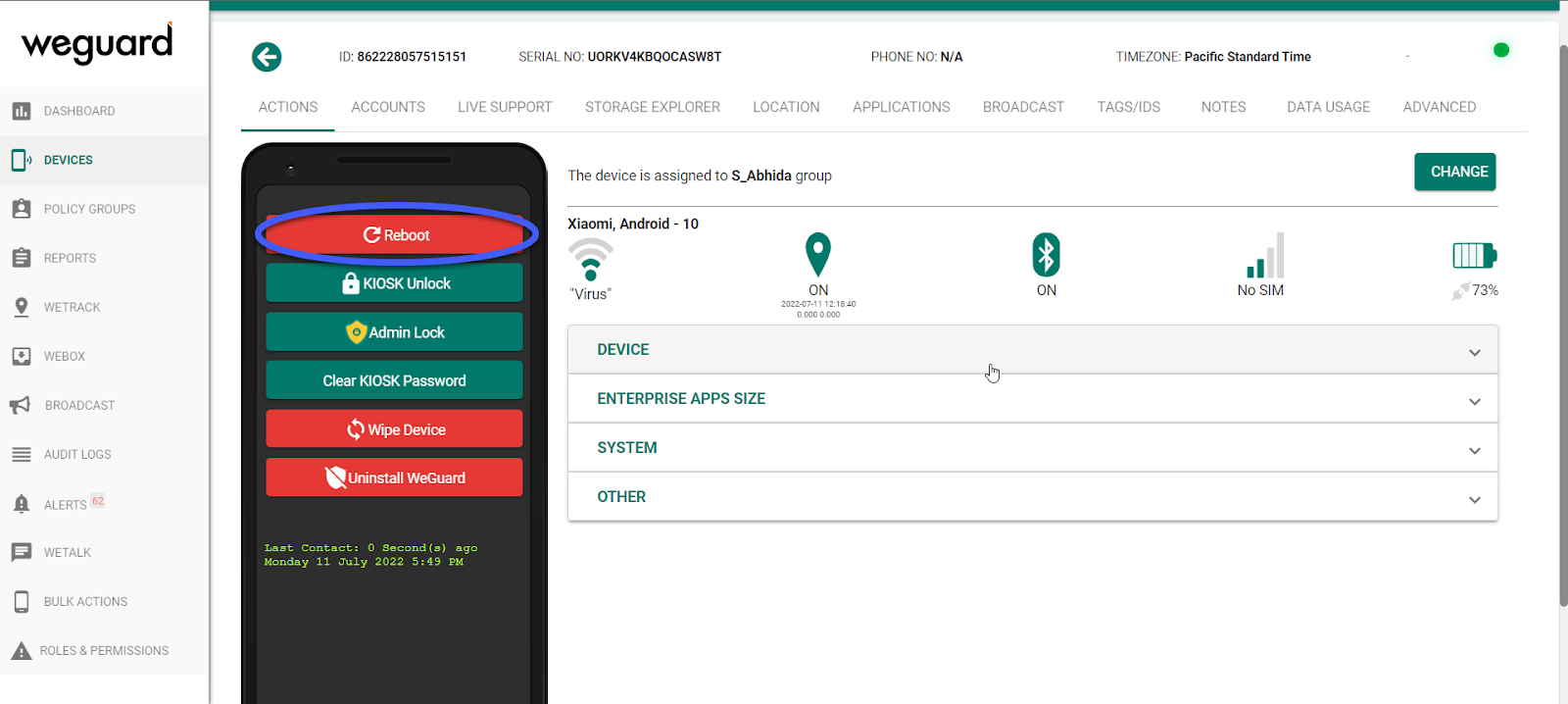Click the Clear KIOSK Password button
This screenshot has width=1568, height=704.
pyautogui.click(x=394, y=380)
